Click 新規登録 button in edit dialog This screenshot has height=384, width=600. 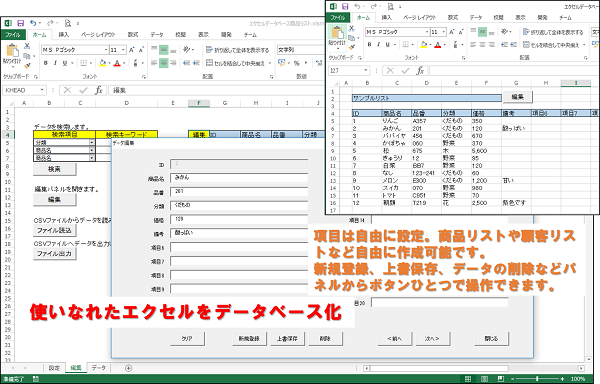pyautogui.click(x=249, y=338)
